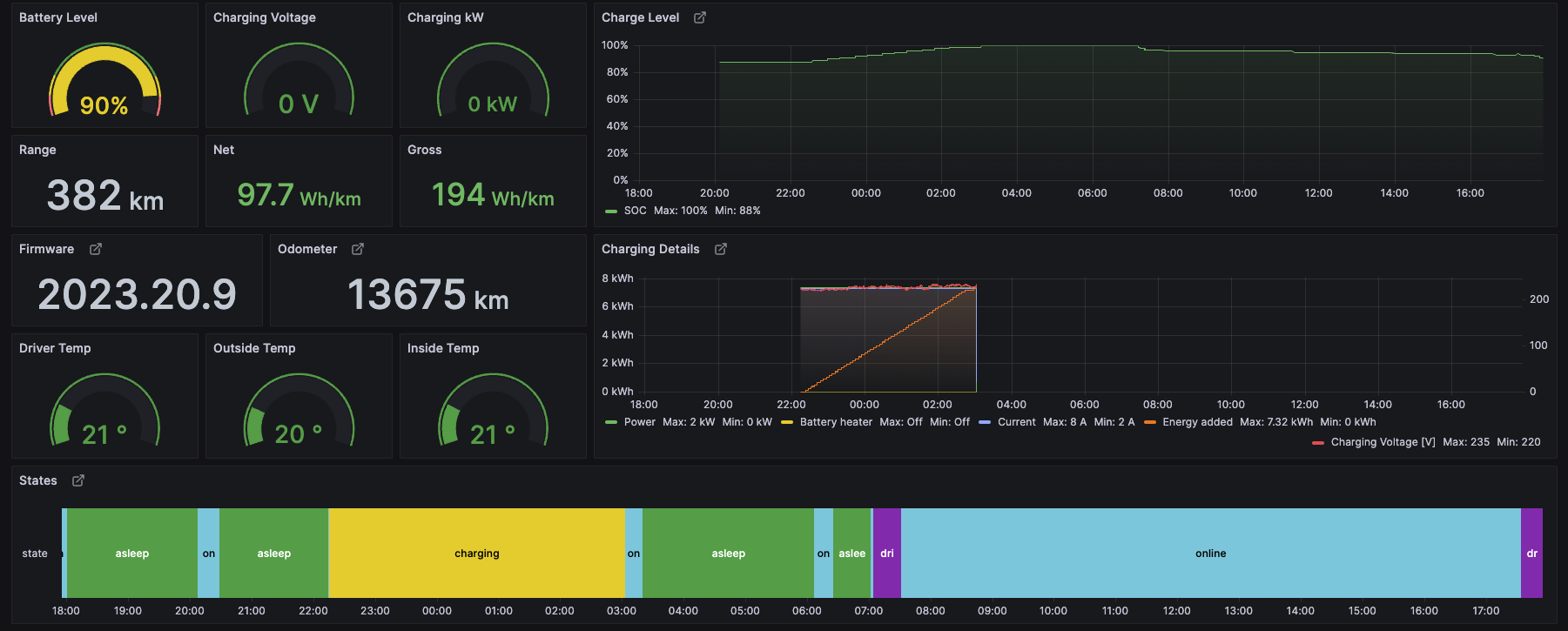Select the purple 'dr' segment at timeline end
Image resolution: width=1568 pixels, height=631 pixels.
tap(1531, 553)
